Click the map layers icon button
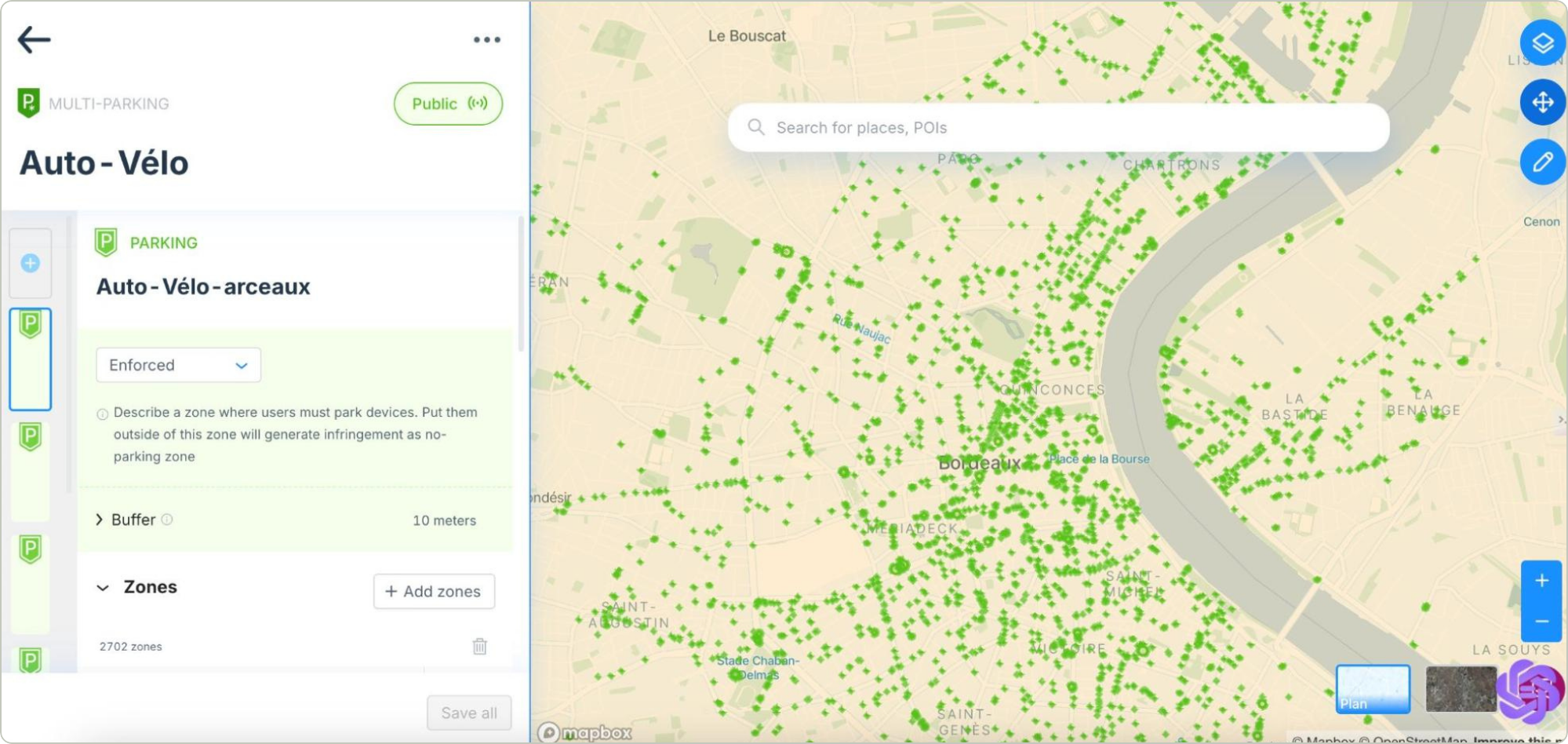The height and width of the screenshot is (744, 1568). [1542, 43]
